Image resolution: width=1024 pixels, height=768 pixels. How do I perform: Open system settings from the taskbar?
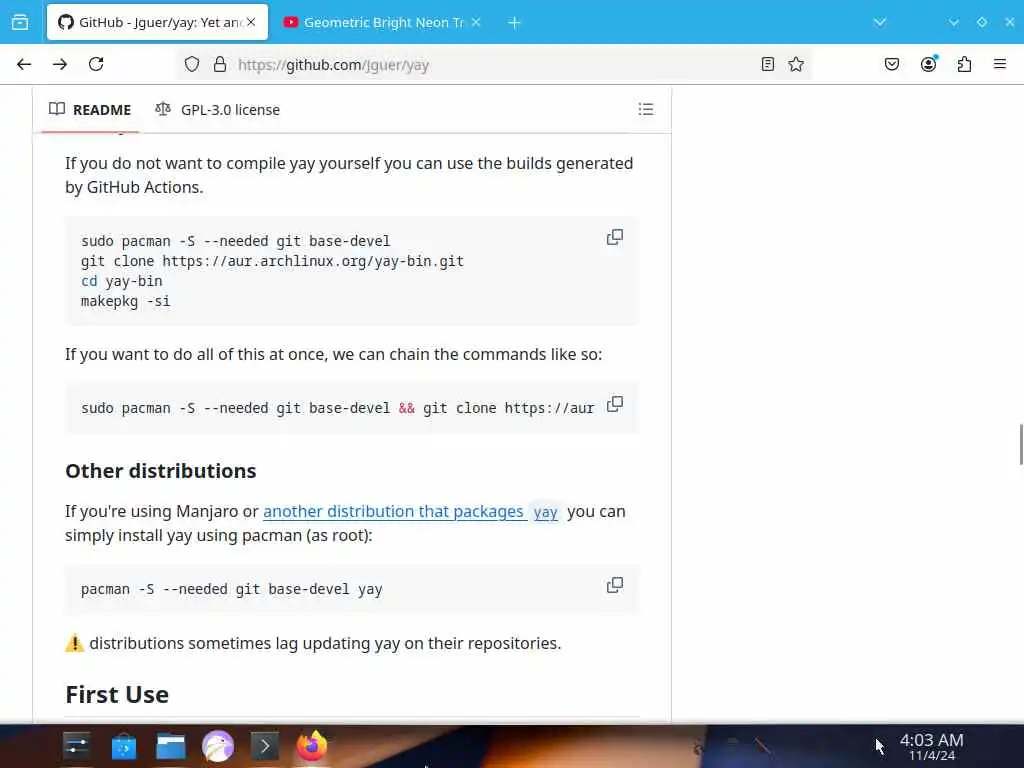click(x=77, y=745)
